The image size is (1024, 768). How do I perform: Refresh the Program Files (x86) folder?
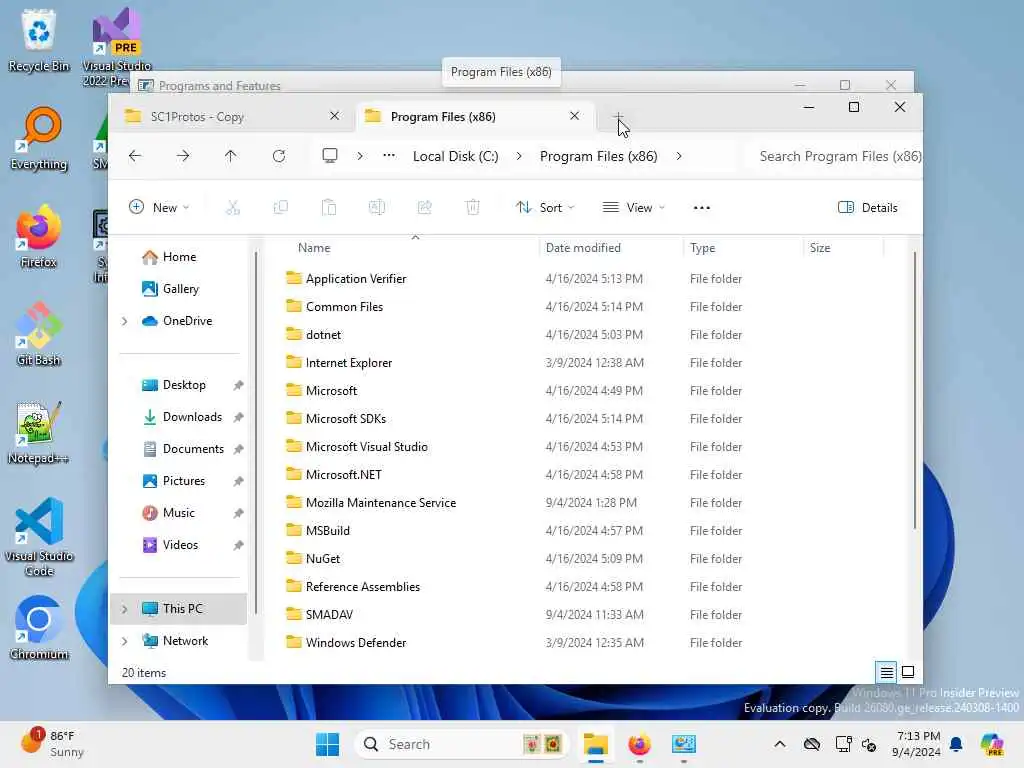279,156
